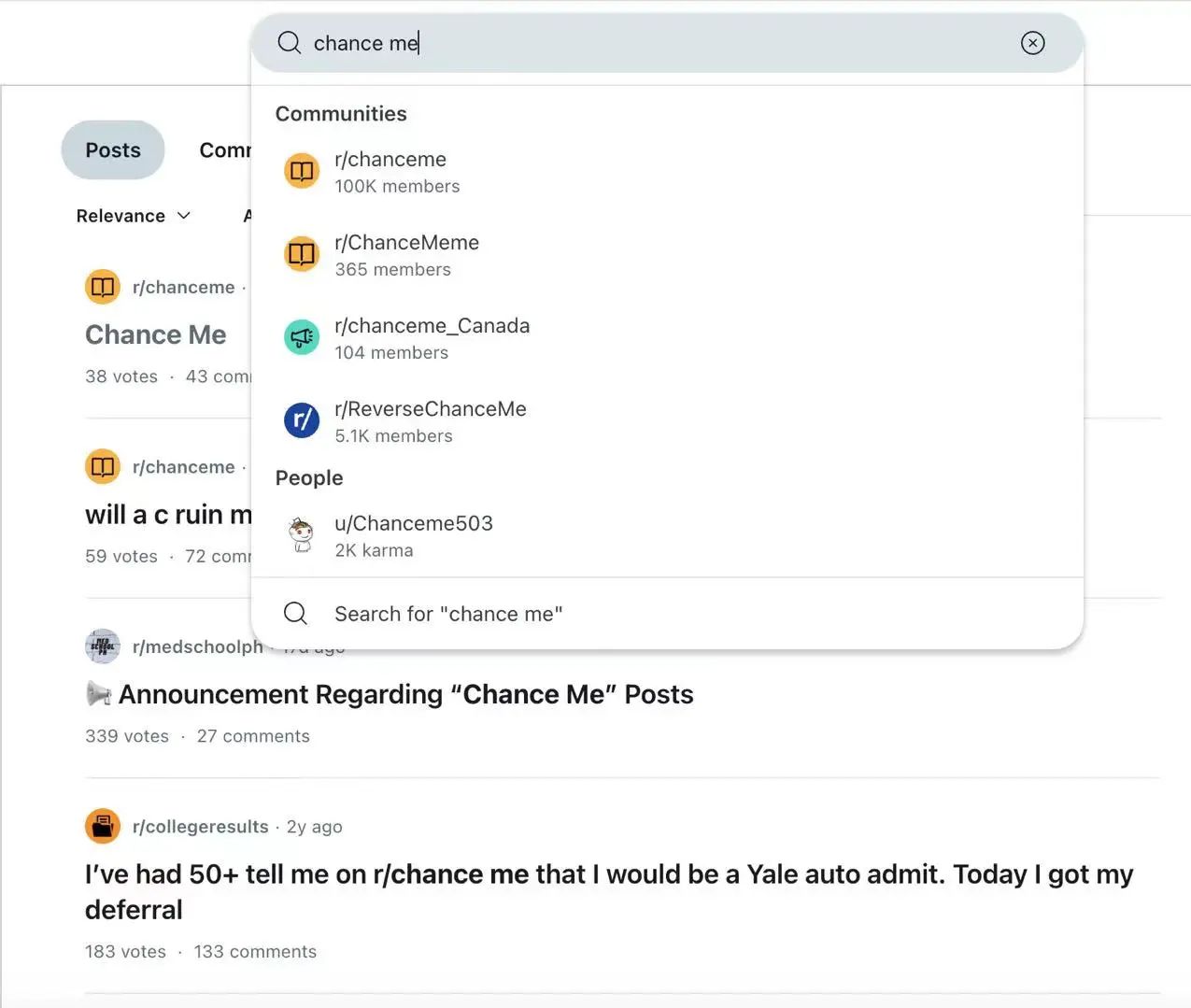Image resolution: width=1191 pixels, height=1008 pixels.
Task: Click the r/chanceme book icon in suggestions
Action: (302, 172)
